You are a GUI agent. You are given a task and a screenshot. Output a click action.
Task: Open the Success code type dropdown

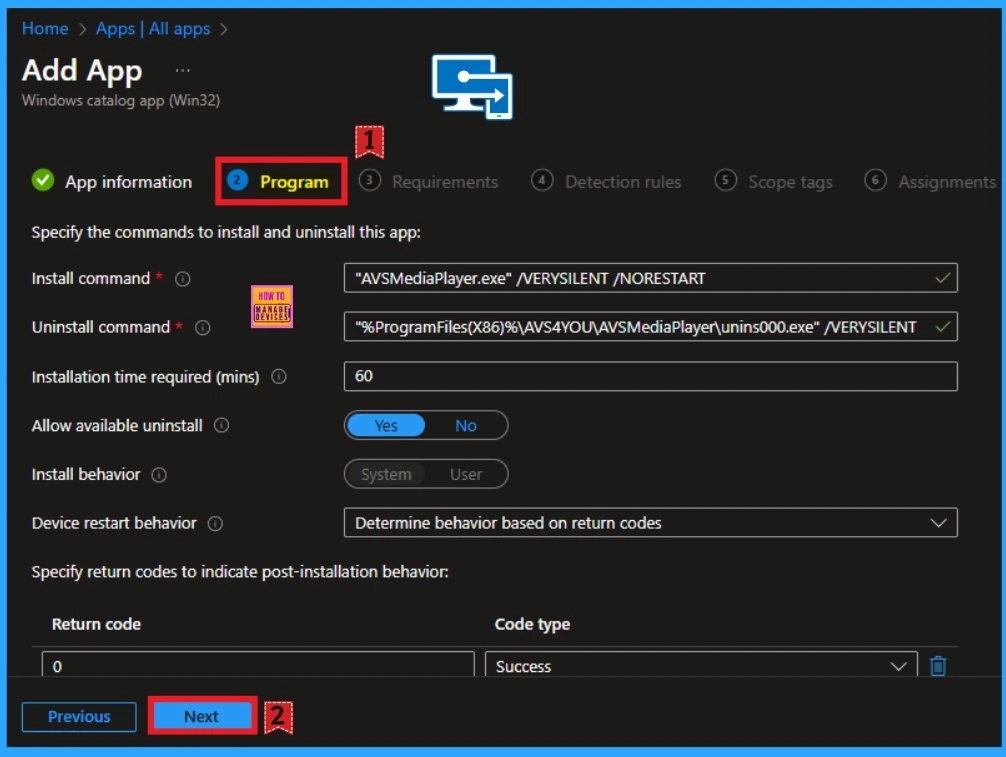pos(701,666)
